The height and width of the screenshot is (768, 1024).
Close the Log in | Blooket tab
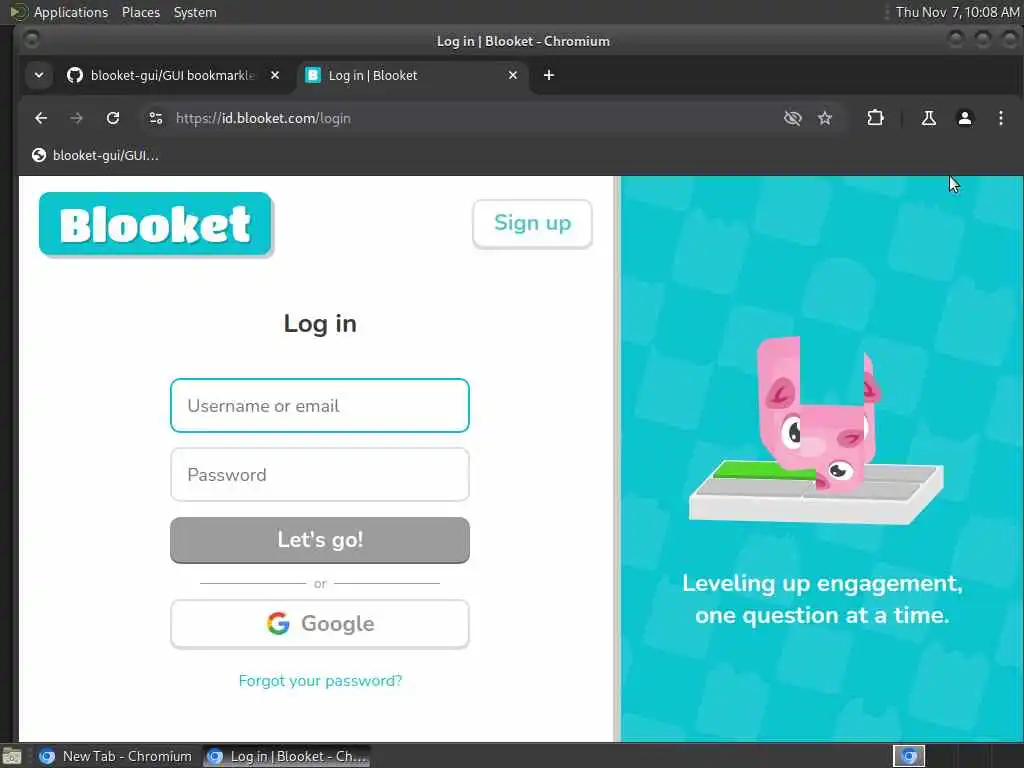tap(513, 75)
